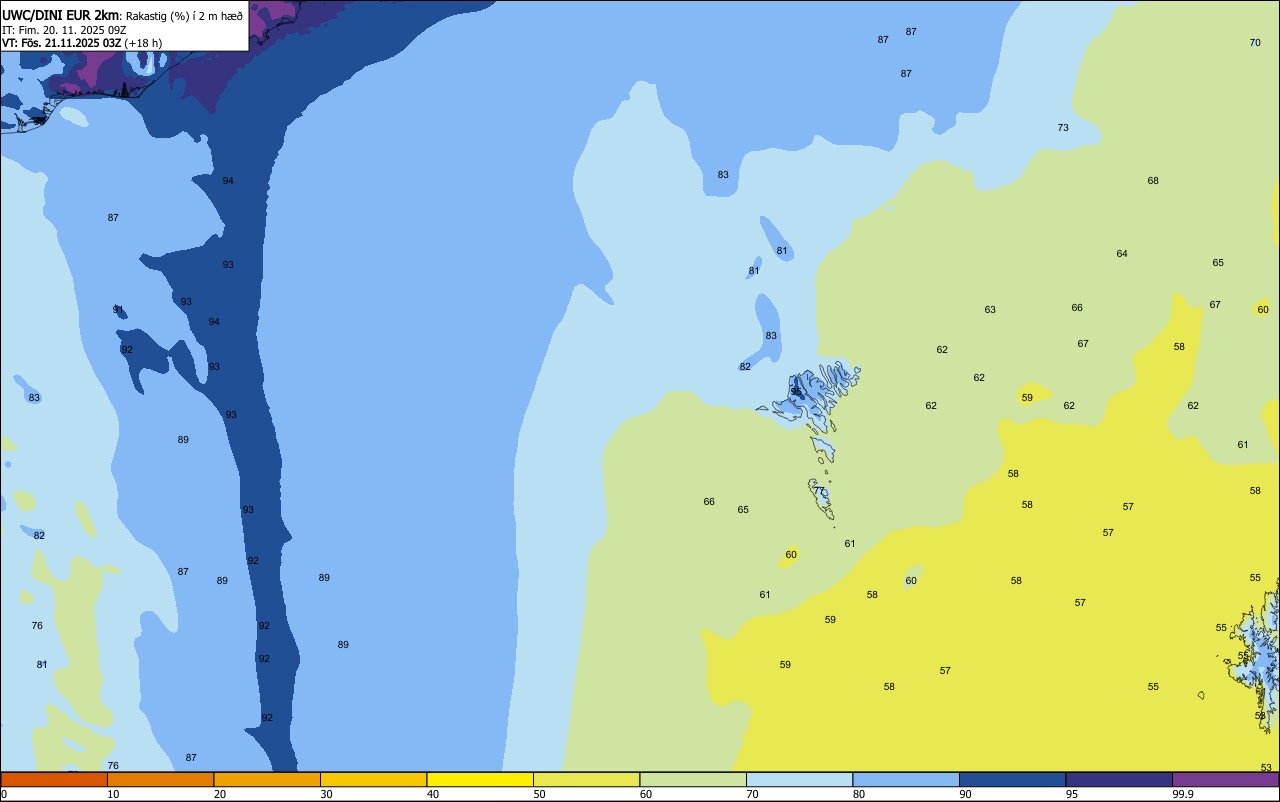1280x802 pixels.
Task: Pick the purple 99.9+ legend swatch
Action: [1225, 779]
